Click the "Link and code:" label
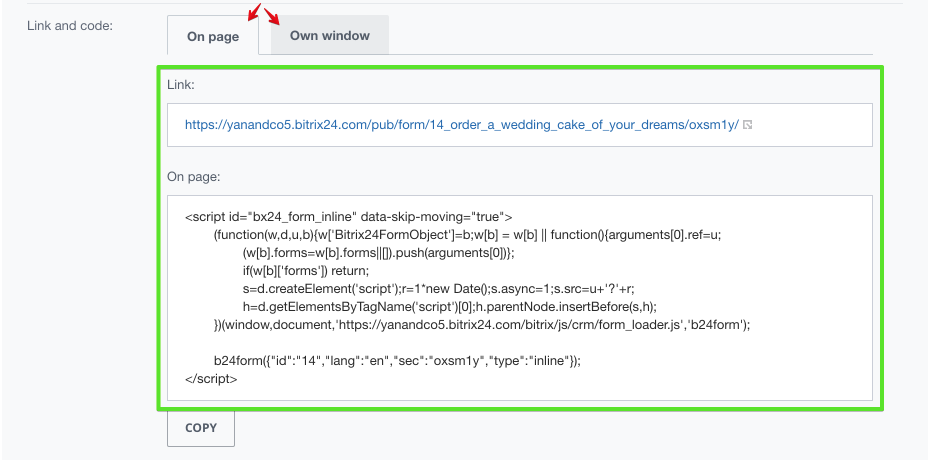Screen dimensions: 930x460 point(70,26)
